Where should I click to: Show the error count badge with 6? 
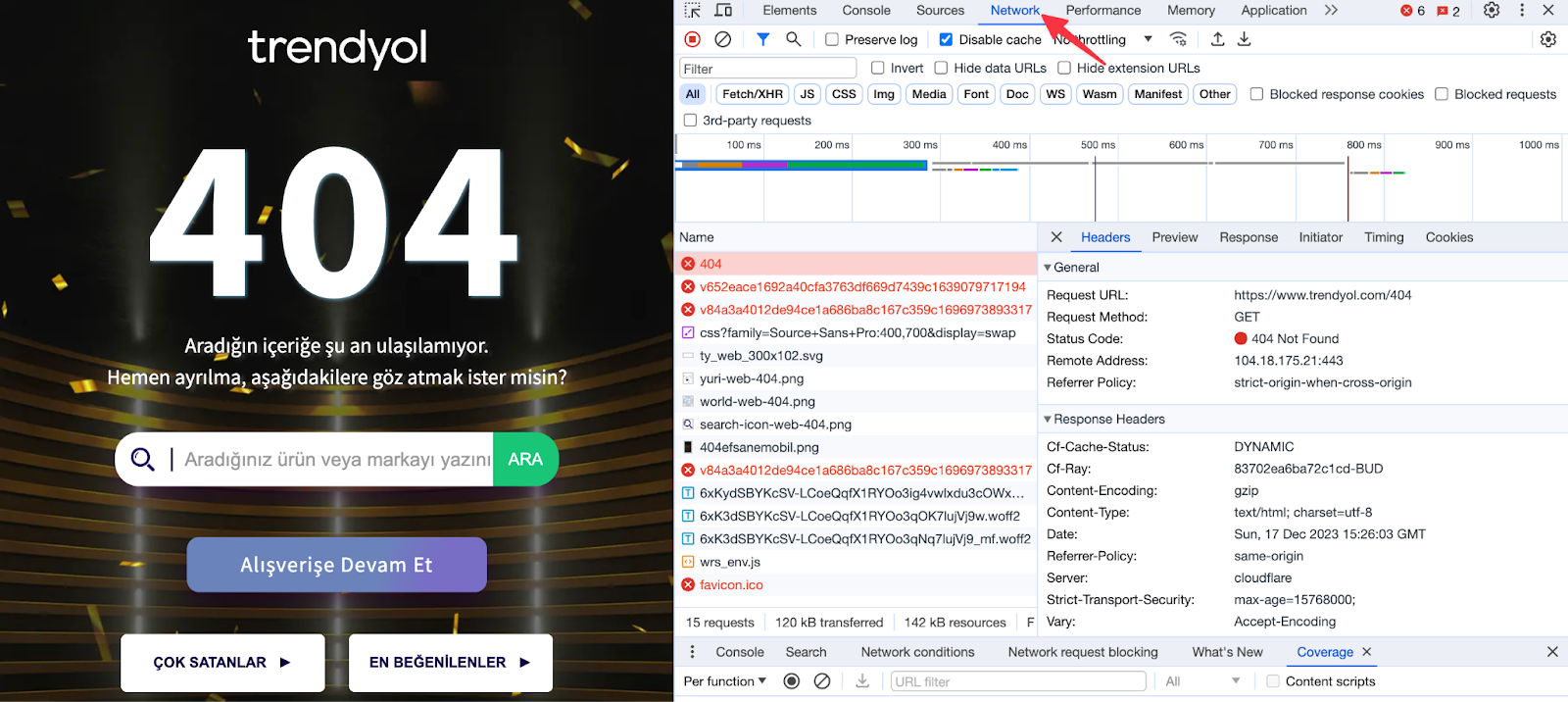coord(1412,11)
